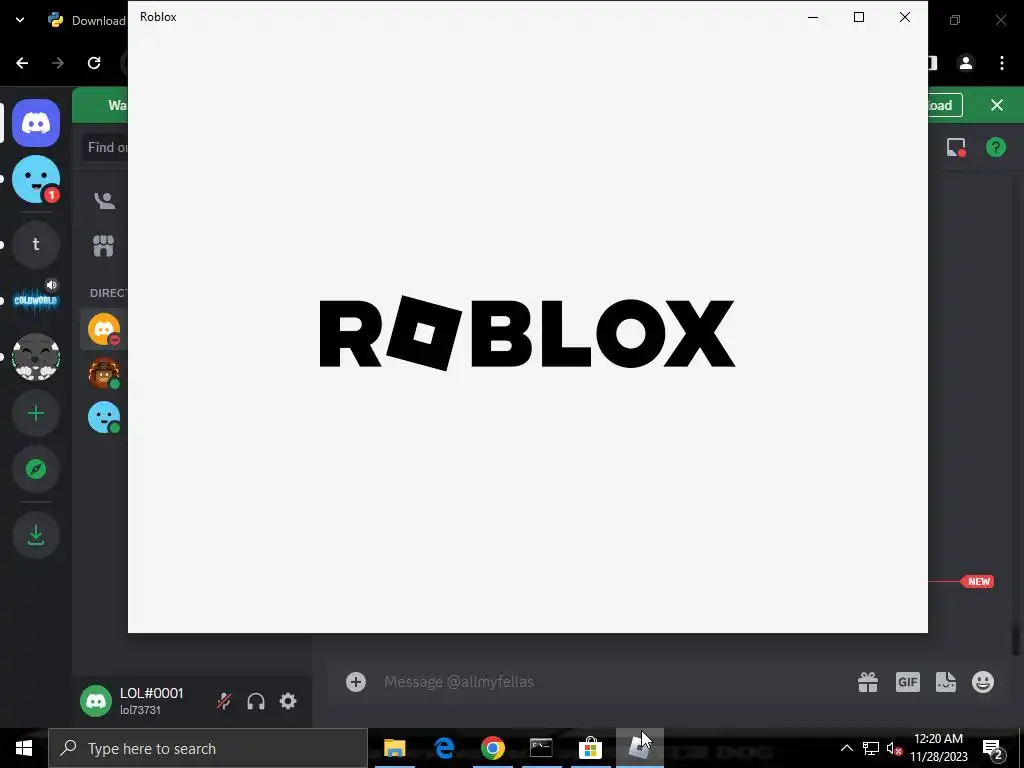The height and width of the screenshot is (768, 1024).
Task: Open the 't' server in Discord sidebar
Action: pos(36,244)
